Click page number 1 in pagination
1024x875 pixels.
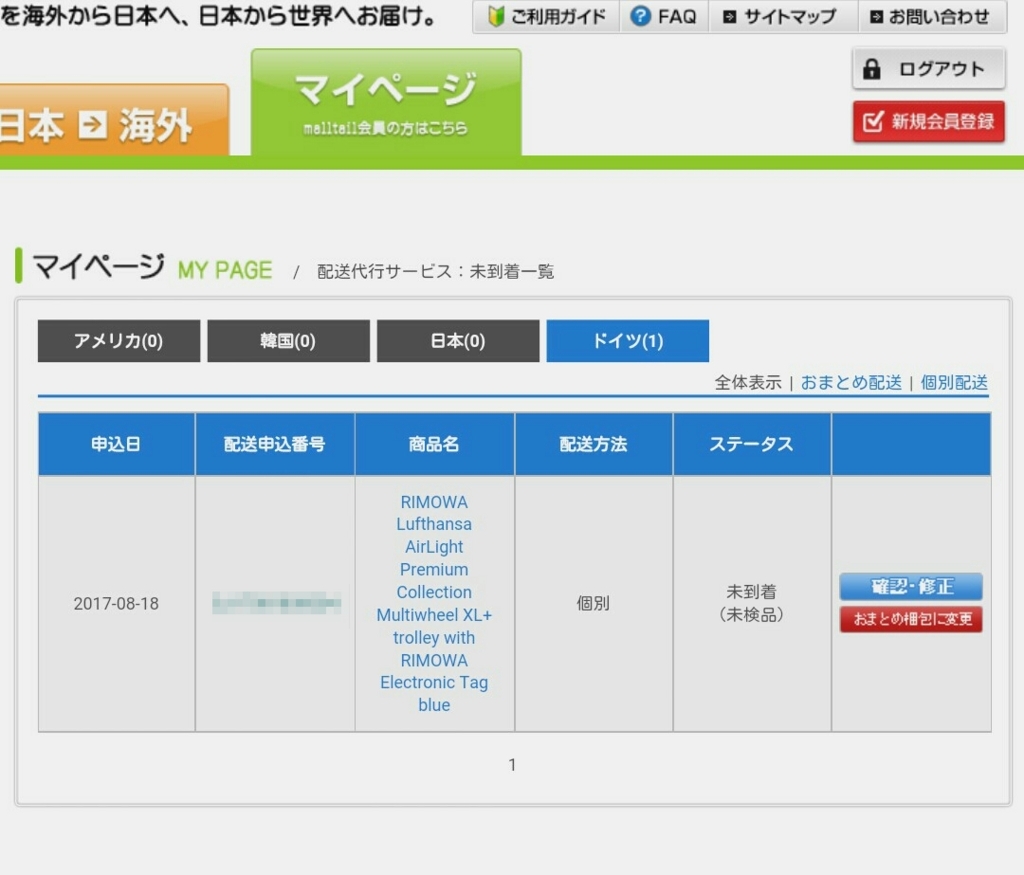click(513, 765)
